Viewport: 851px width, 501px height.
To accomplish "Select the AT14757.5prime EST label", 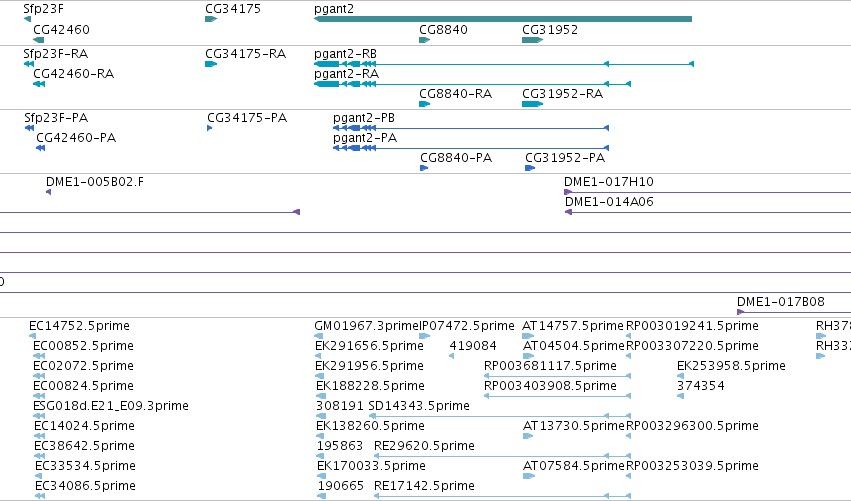I will [x=573, y=326].
